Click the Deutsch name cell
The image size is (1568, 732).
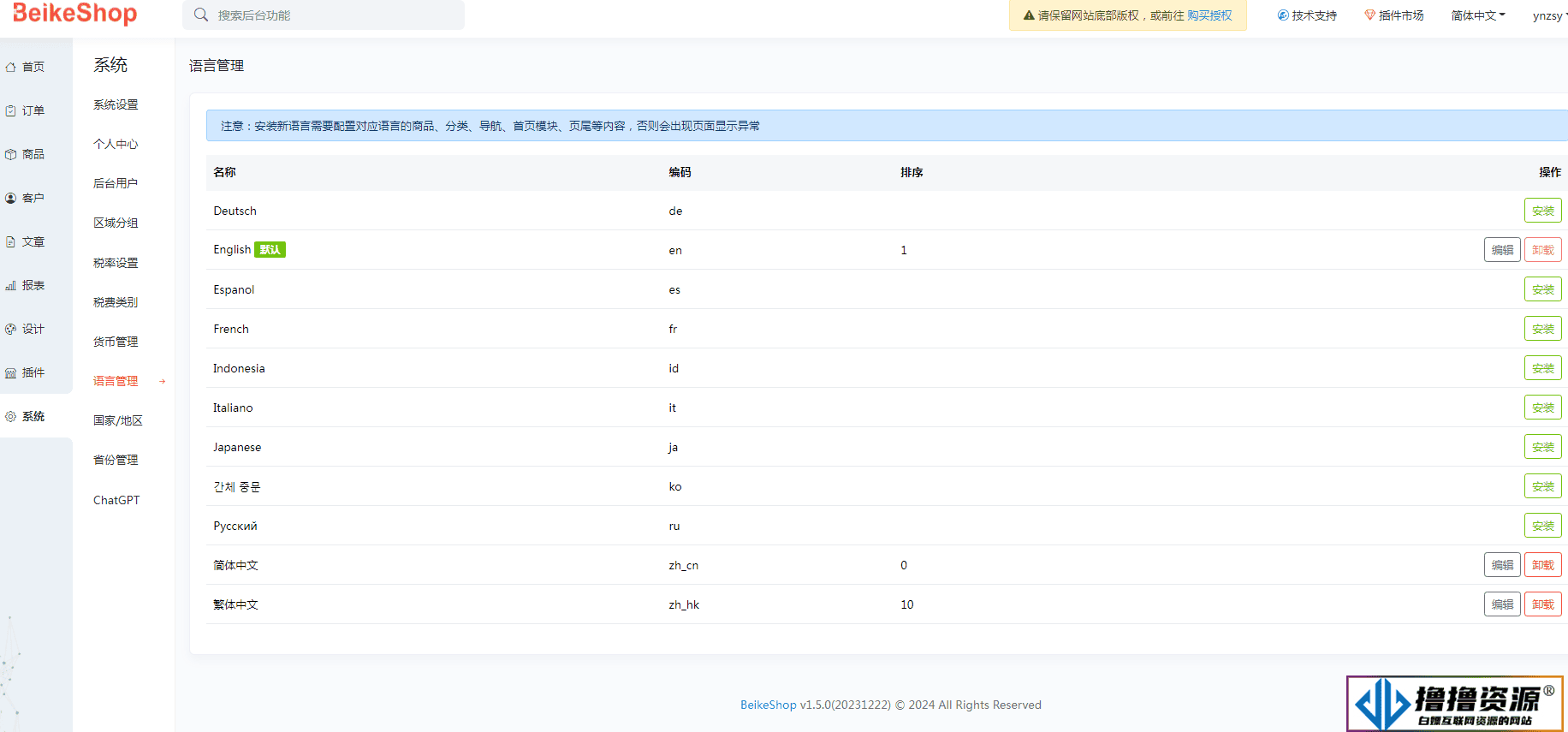click(235, 211)
